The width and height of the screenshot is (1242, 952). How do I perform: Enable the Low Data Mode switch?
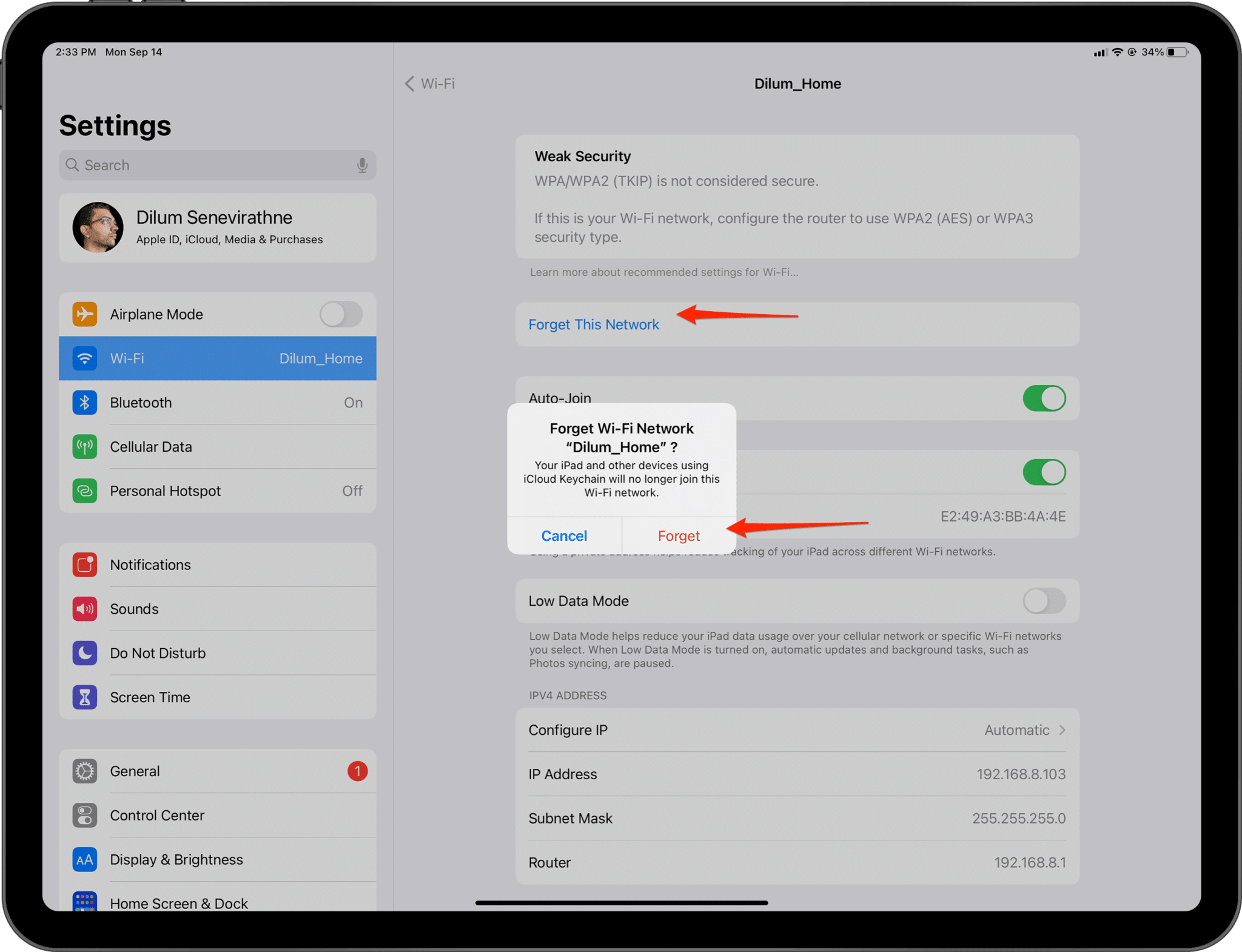(1043, 601)
